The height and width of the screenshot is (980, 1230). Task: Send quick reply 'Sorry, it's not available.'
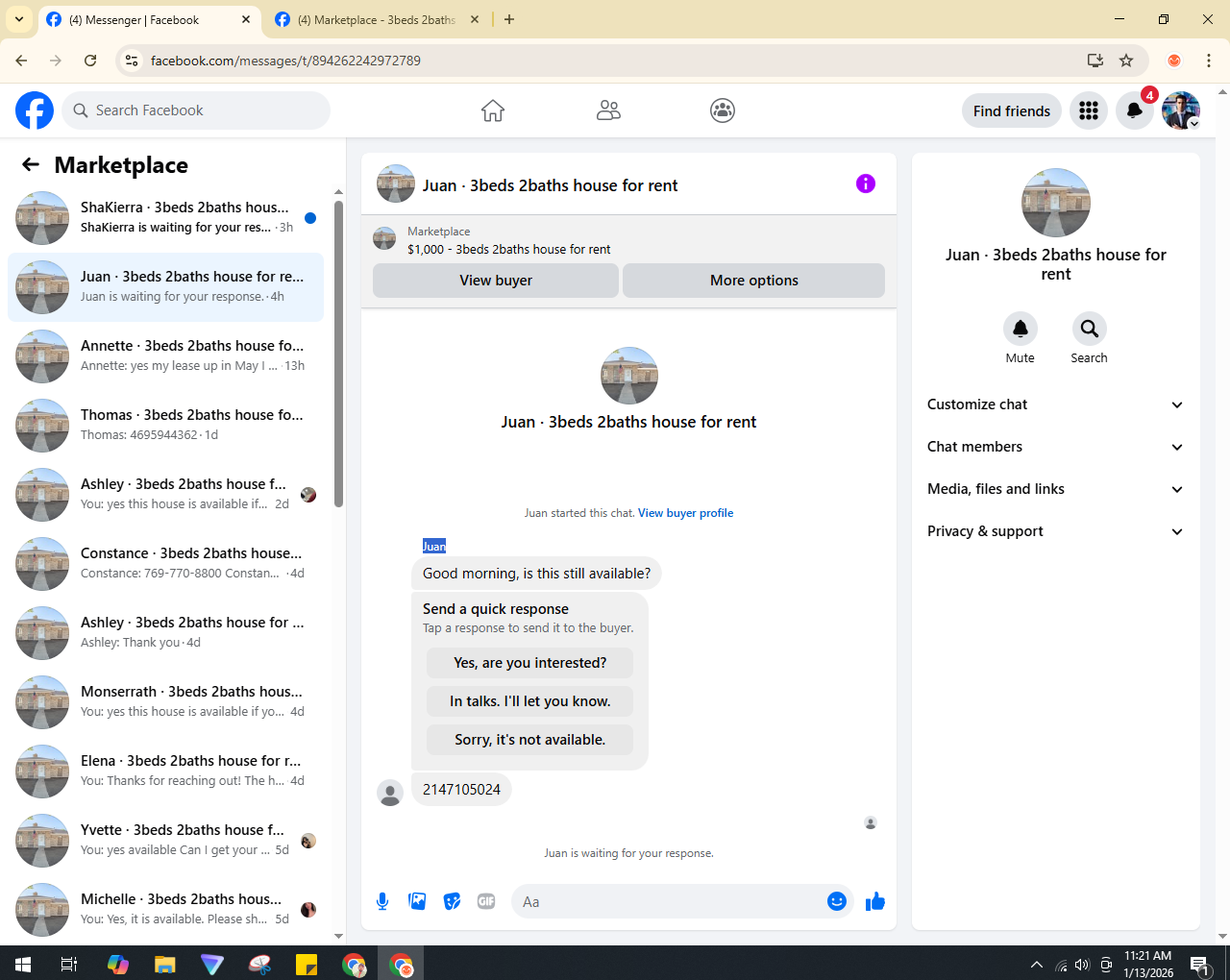530,740
